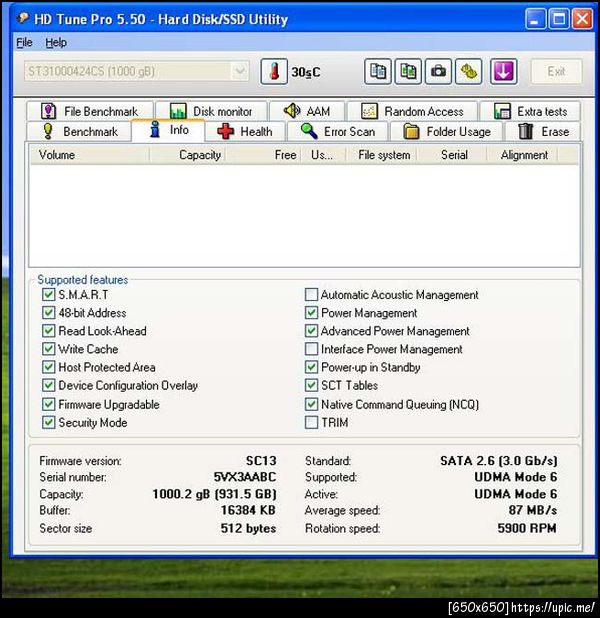Screen dimensions: 600x618
Task: Save screenshot with the camera icon
Action: pyautogui.click(x=438, y=71)
